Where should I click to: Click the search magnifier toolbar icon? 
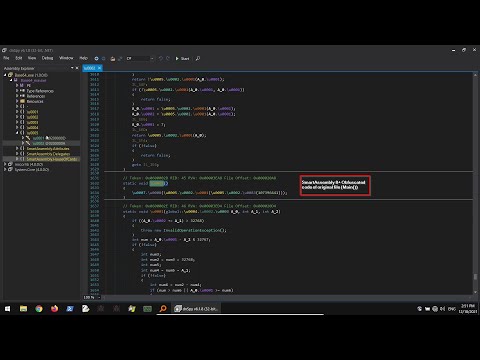click(x=198, y=58)
